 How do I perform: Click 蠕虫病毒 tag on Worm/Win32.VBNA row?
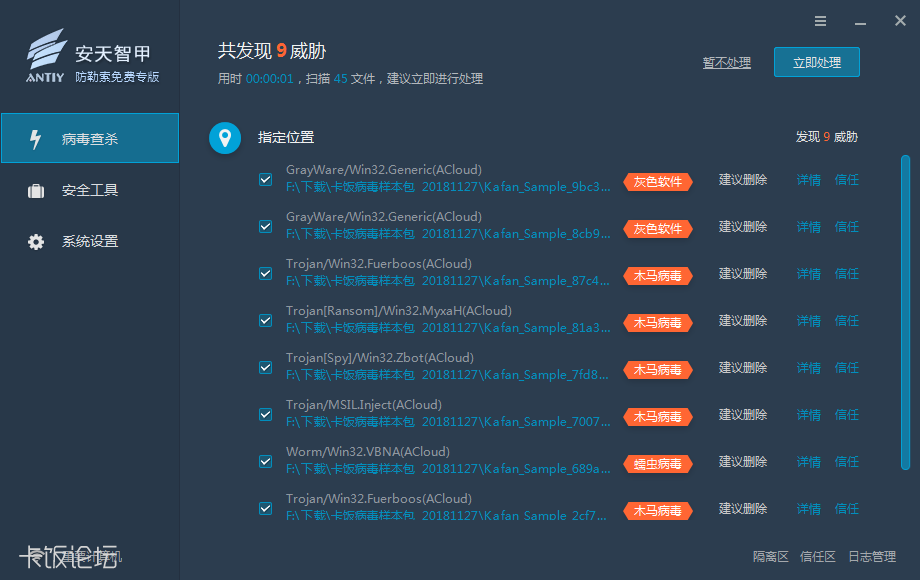[x=658, y=464]
